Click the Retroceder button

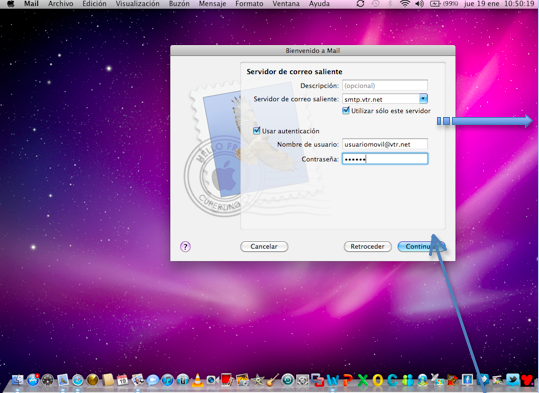pos(367,247)
